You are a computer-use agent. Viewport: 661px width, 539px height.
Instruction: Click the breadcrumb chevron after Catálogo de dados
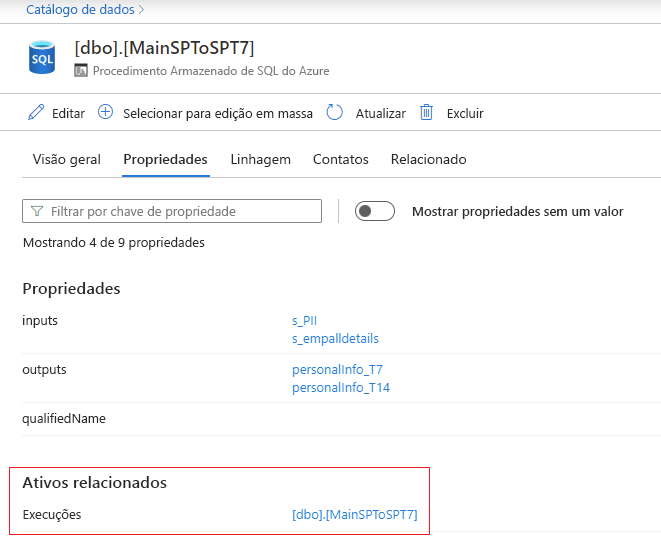[x=142, y=9]
